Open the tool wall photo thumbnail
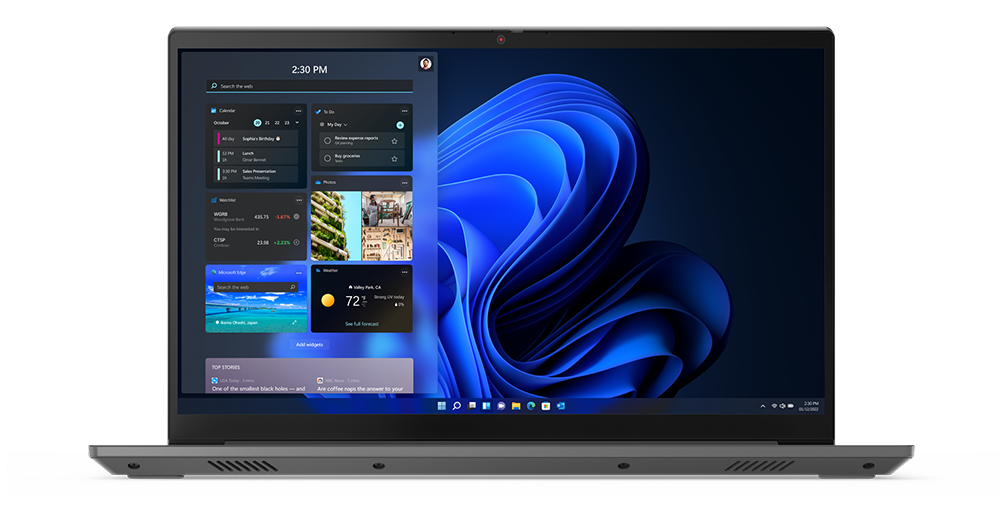Image resolution: width=1000 pixels, height=511 pixels. tap(387, 244)
